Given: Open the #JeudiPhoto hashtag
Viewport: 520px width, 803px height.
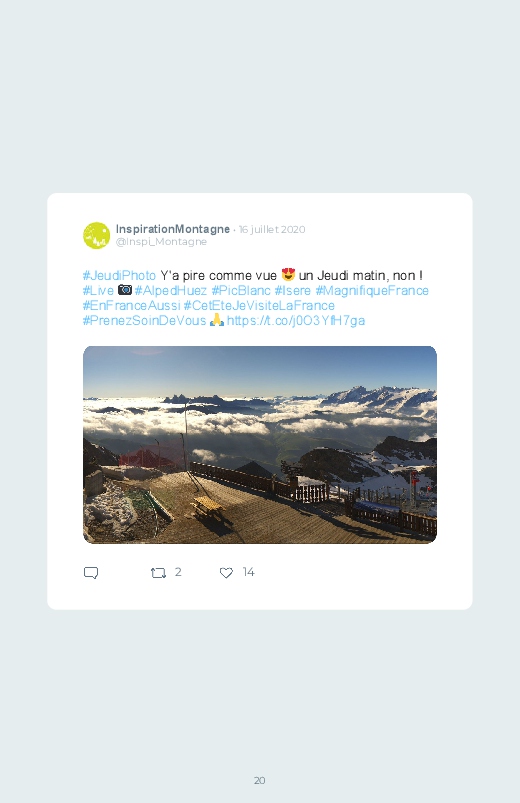Looking at the screenshot, I should pyautogui.click(x=119, y=276).
